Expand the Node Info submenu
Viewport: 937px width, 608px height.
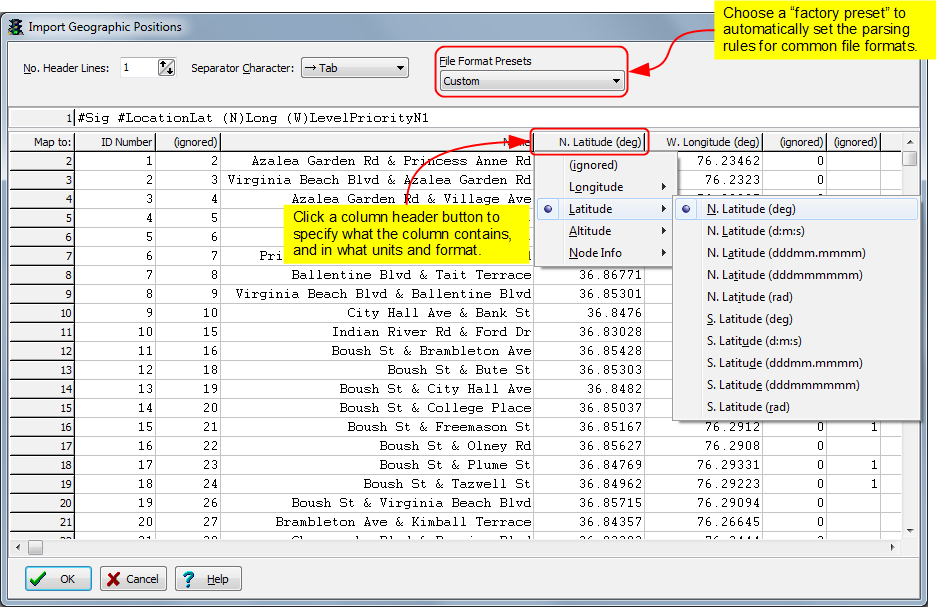(x=595, y=253)
